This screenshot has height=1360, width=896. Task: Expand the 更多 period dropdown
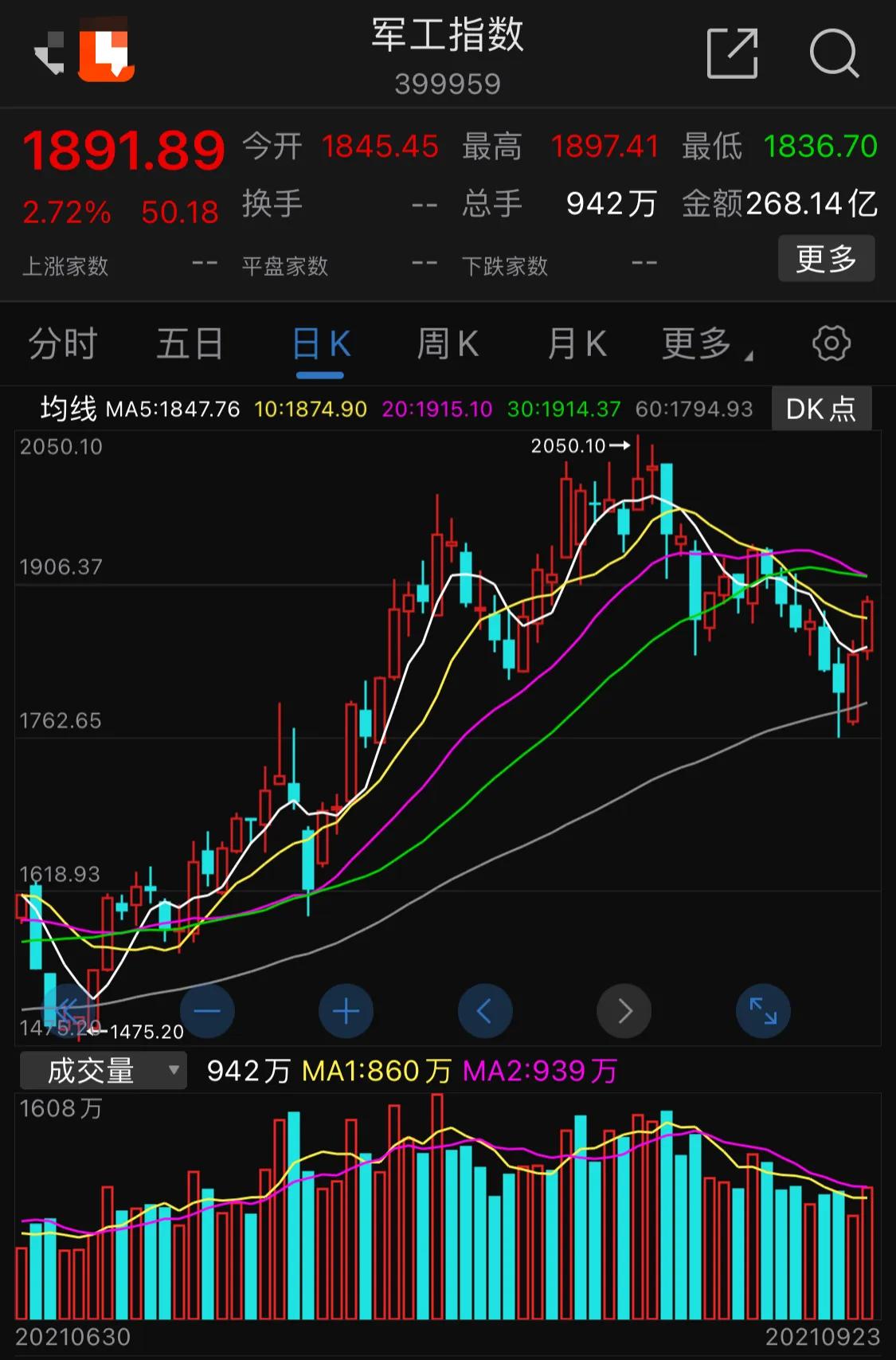tap(706, 344)
